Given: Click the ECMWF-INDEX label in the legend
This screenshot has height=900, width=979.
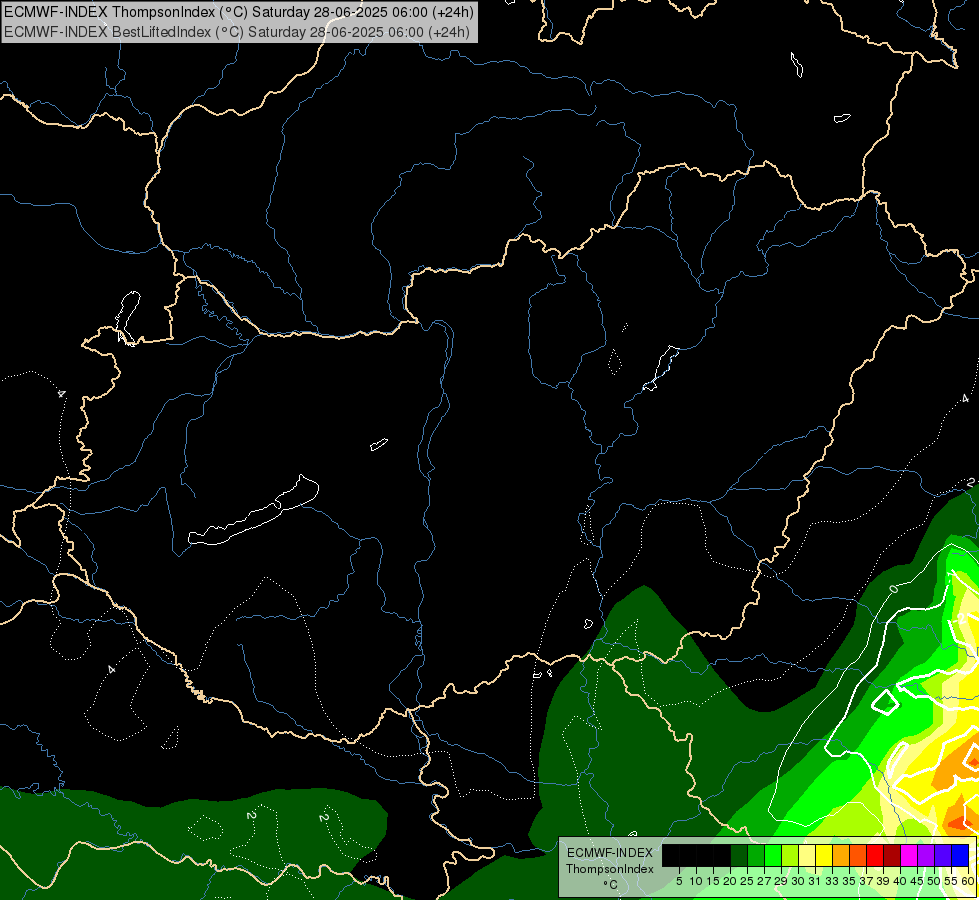Looking at the screenshot, I should point(610,853).
